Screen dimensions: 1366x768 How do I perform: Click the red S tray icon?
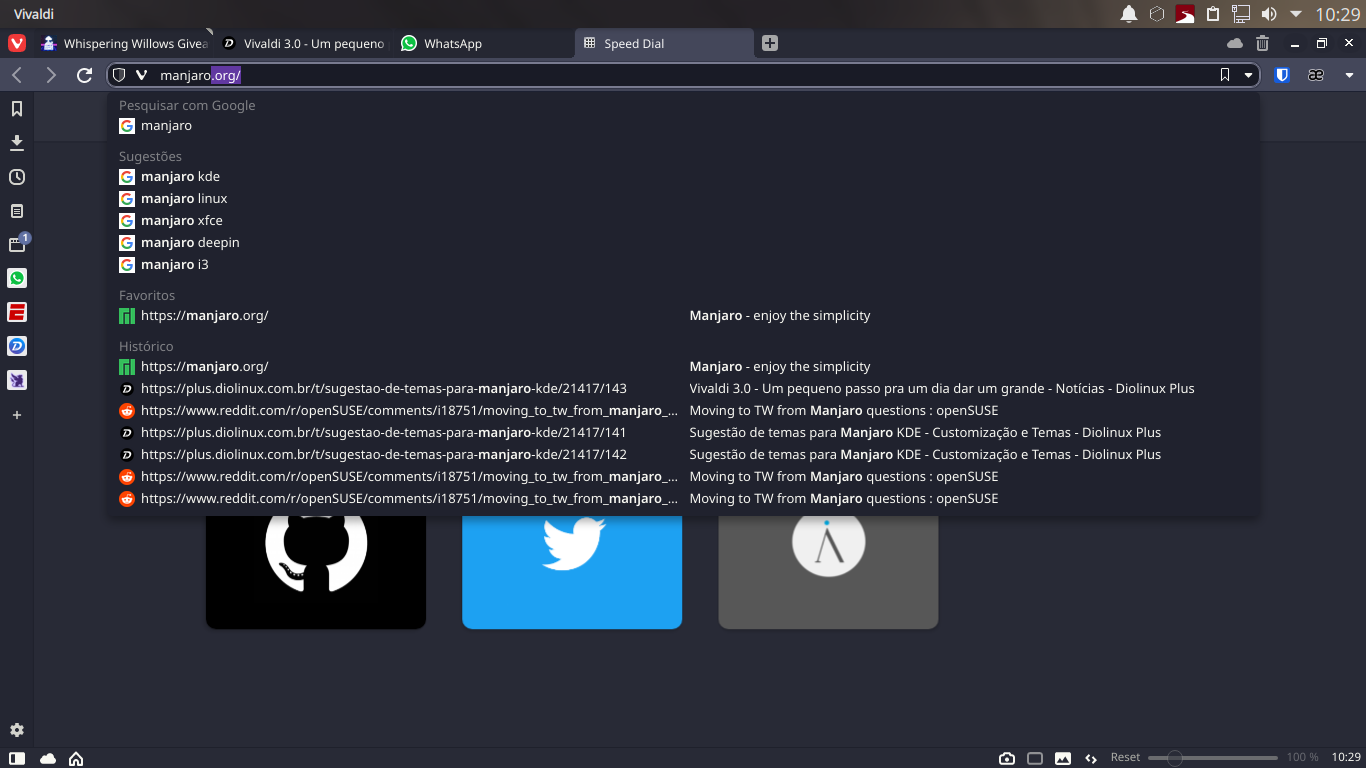pyautogui.click(x=1185, y=14)
